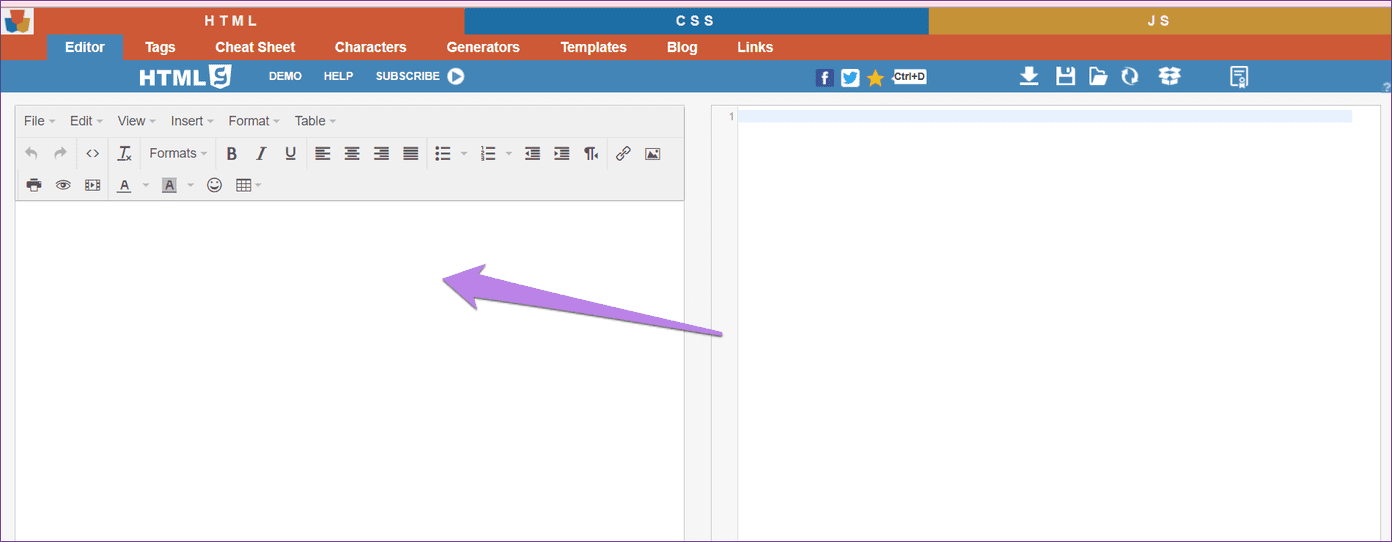Screen dimensions: 1392x542
Task: Insert a numbered list
Action: point(488,154)
